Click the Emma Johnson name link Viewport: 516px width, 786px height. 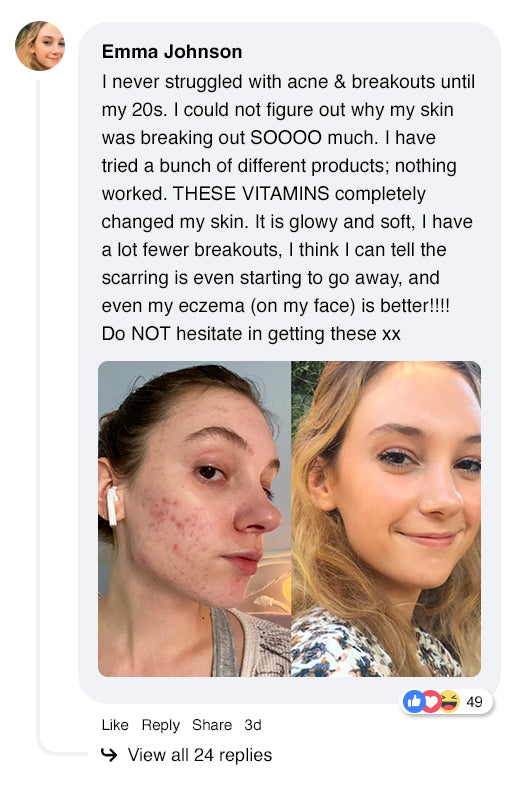pyautogui.click(x=172, y=52)
